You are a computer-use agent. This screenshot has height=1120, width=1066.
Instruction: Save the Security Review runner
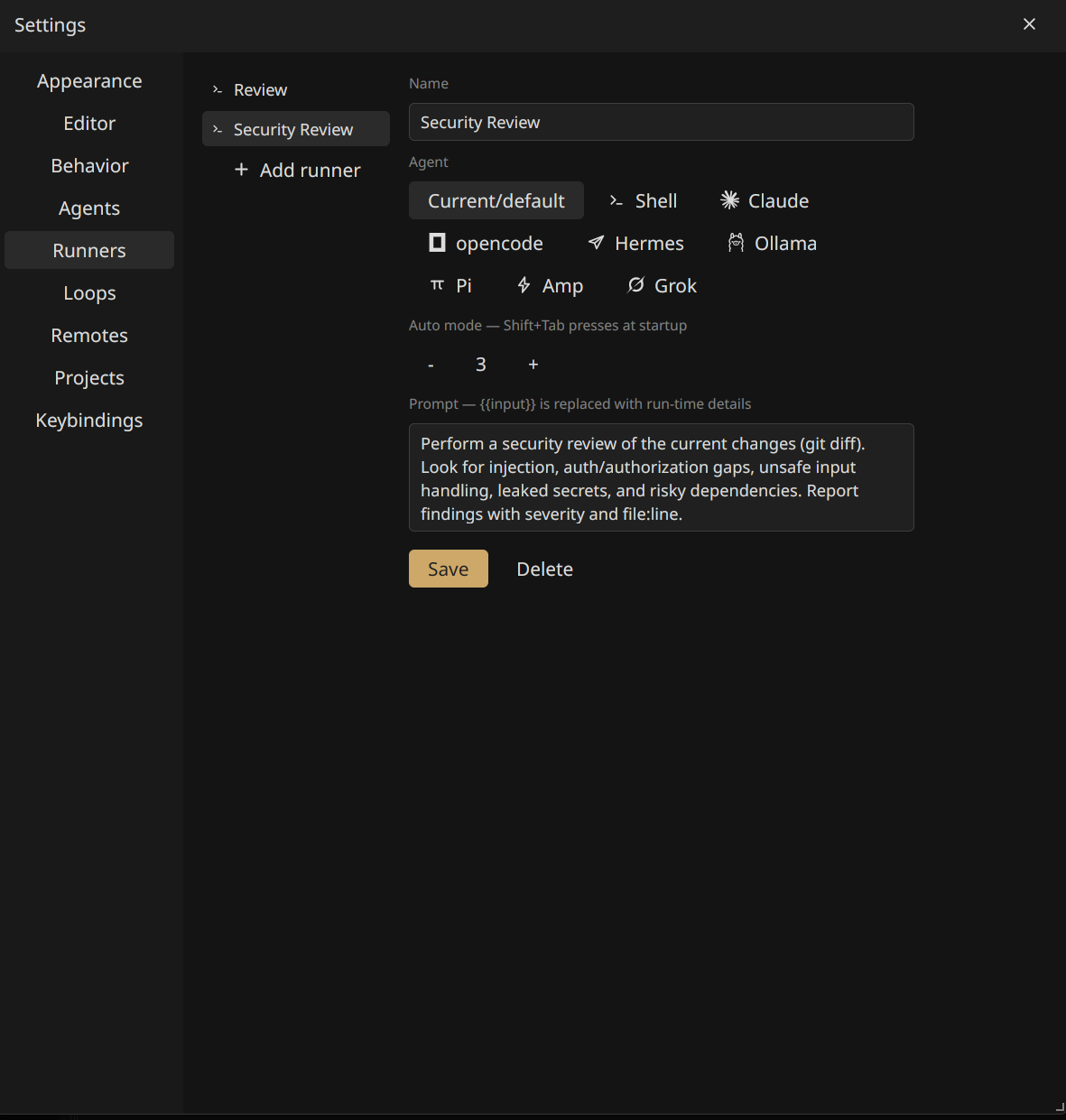pos(449,569)
